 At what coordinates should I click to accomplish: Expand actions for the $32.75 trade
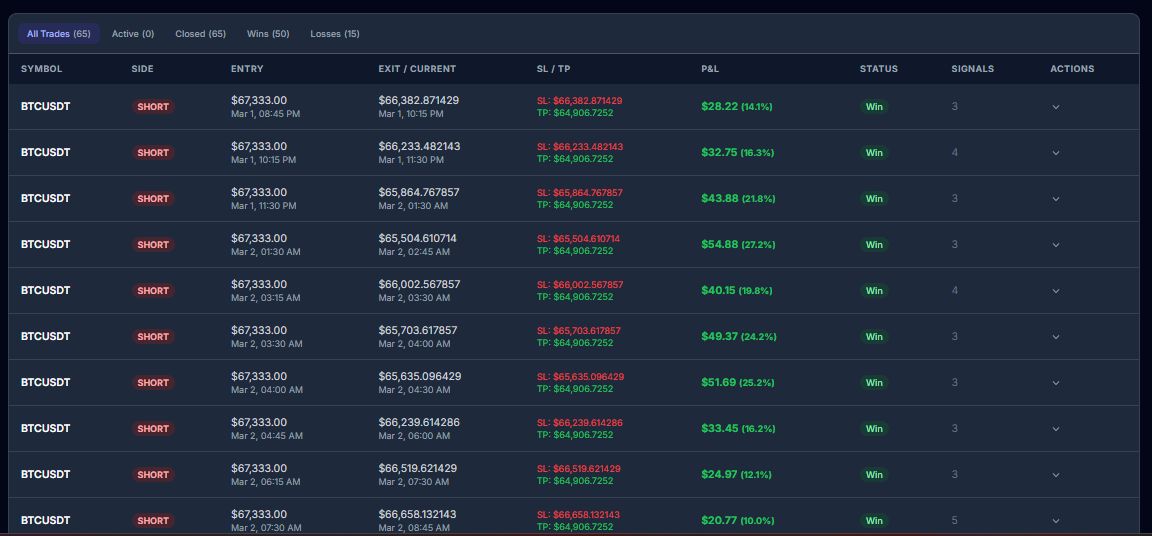point(1056,153)
